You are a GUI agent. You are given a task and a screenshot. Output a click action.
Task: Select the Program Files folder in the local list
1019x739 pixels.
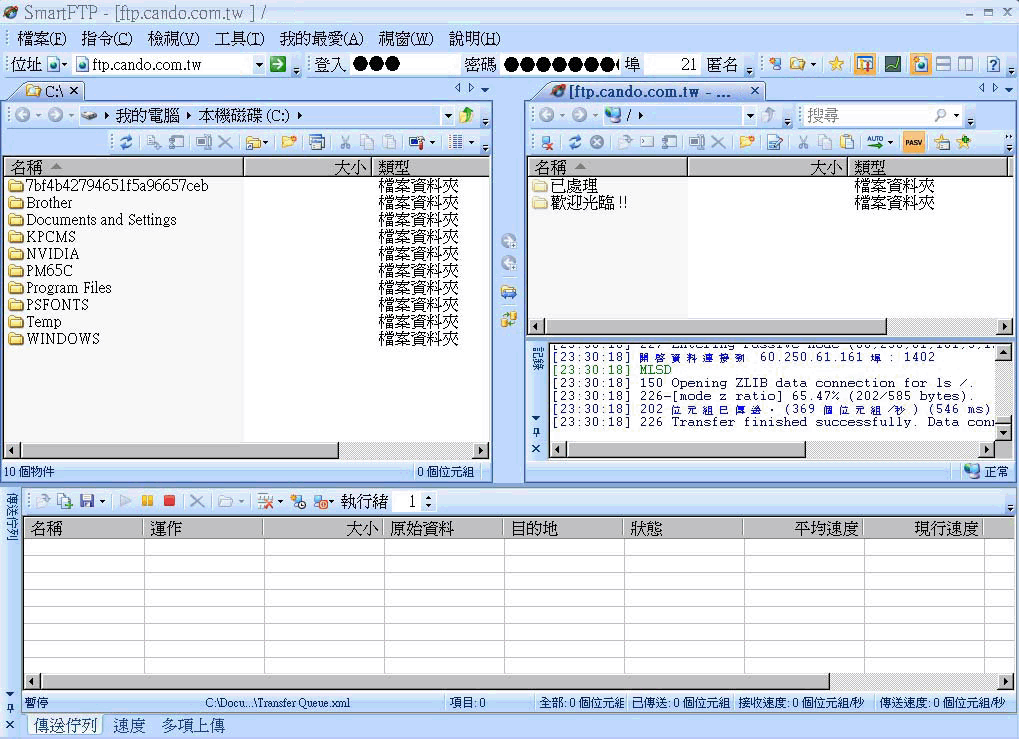click(x=69, y=288)
